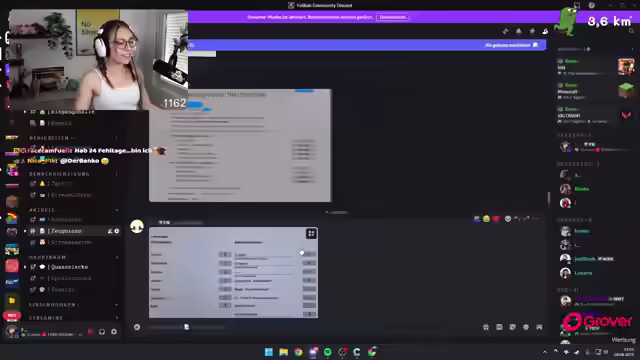Open the red square server icon in sidebar
Viewport: 640px width, 360px height.
click(x=12, y=266)
